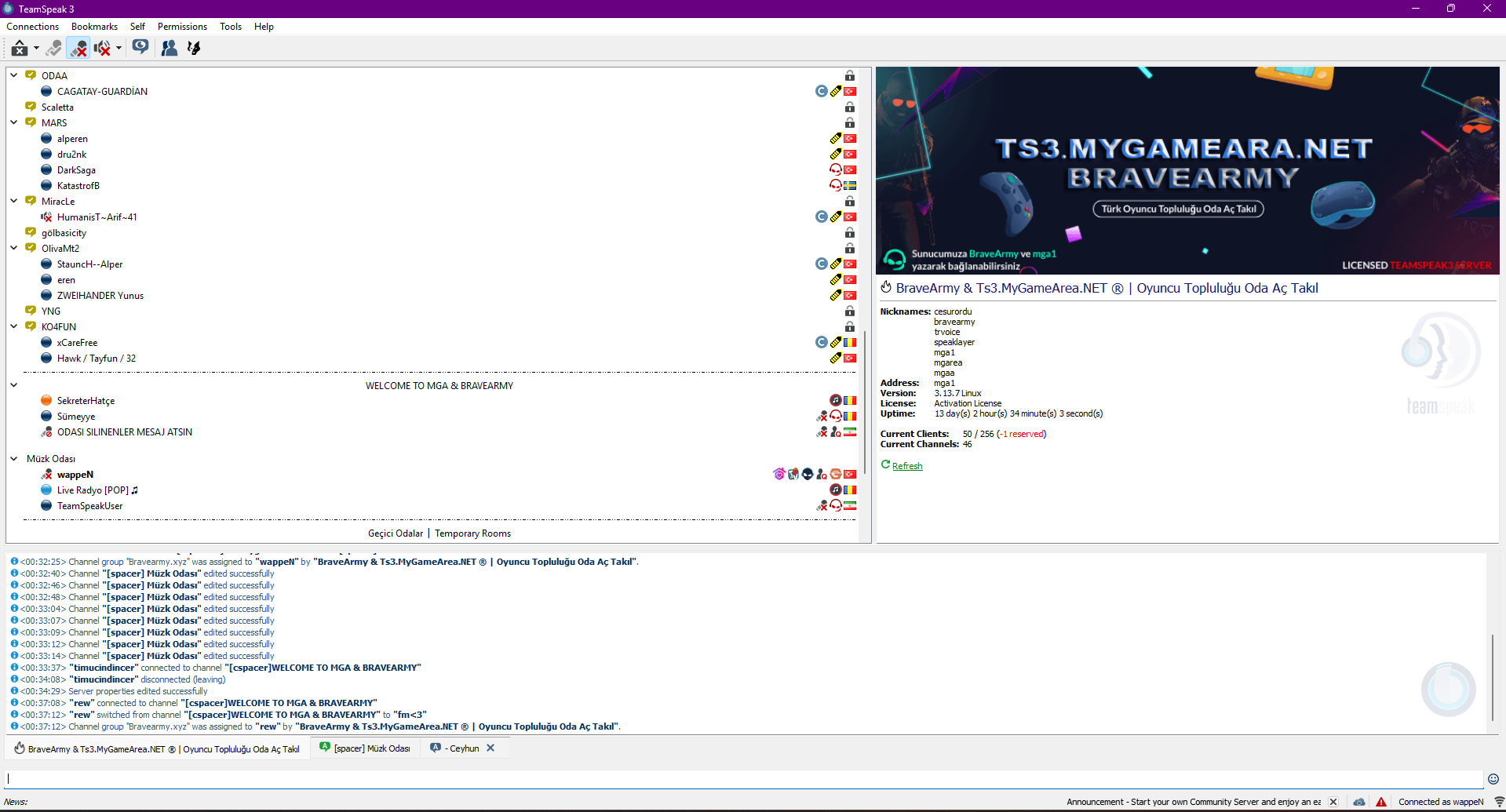Viewport: 1506px width, 812px height.
Task: Collapse the Müzk Odası channel
Action: coord(14,459)
